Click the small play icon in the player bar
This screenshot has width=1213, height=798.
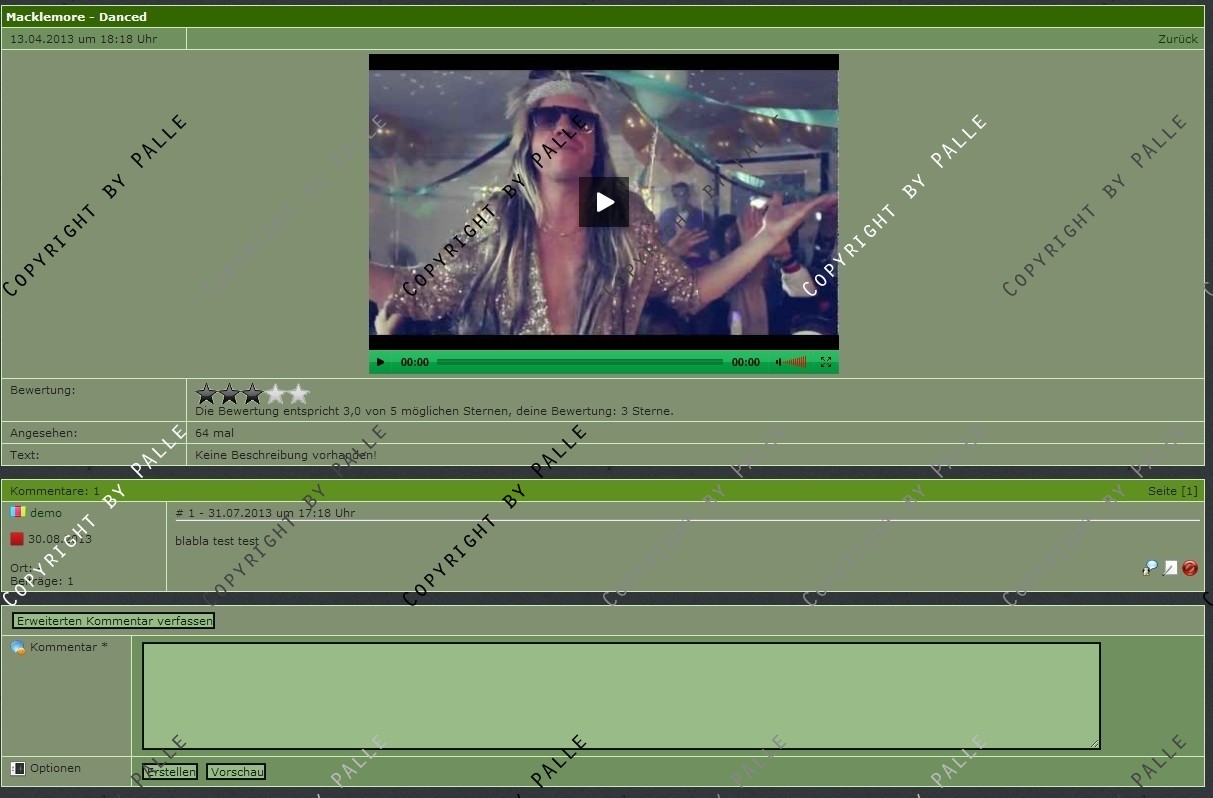click(380, 362)
